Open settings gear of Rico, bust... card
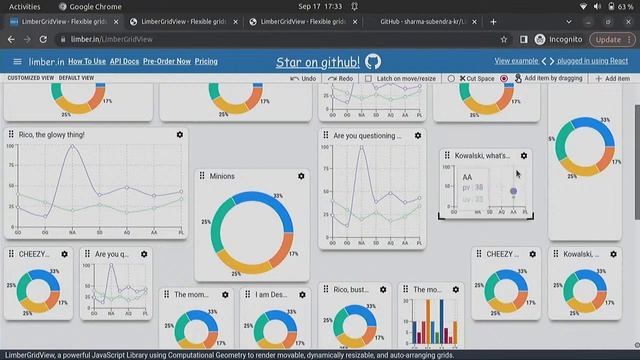640x360 pixels. pos(383,289)
